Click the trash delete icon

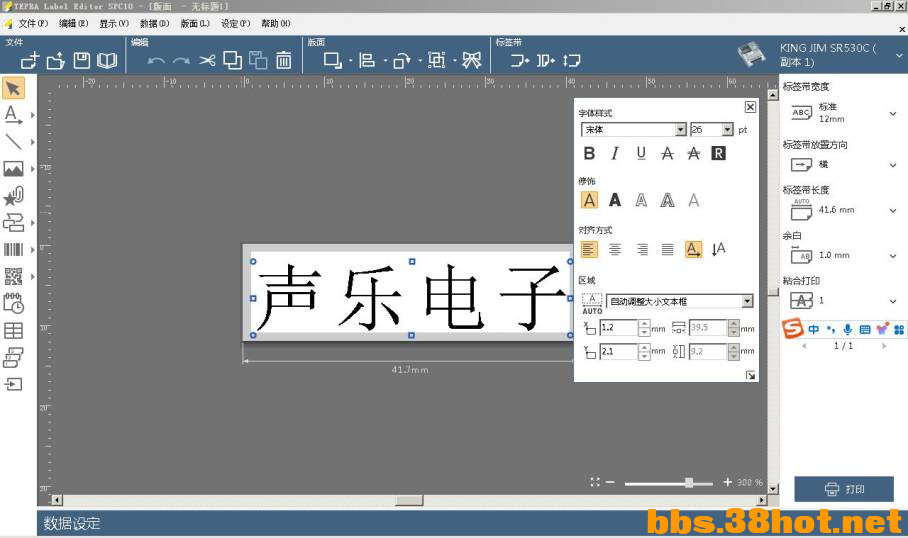click(284, 61)
